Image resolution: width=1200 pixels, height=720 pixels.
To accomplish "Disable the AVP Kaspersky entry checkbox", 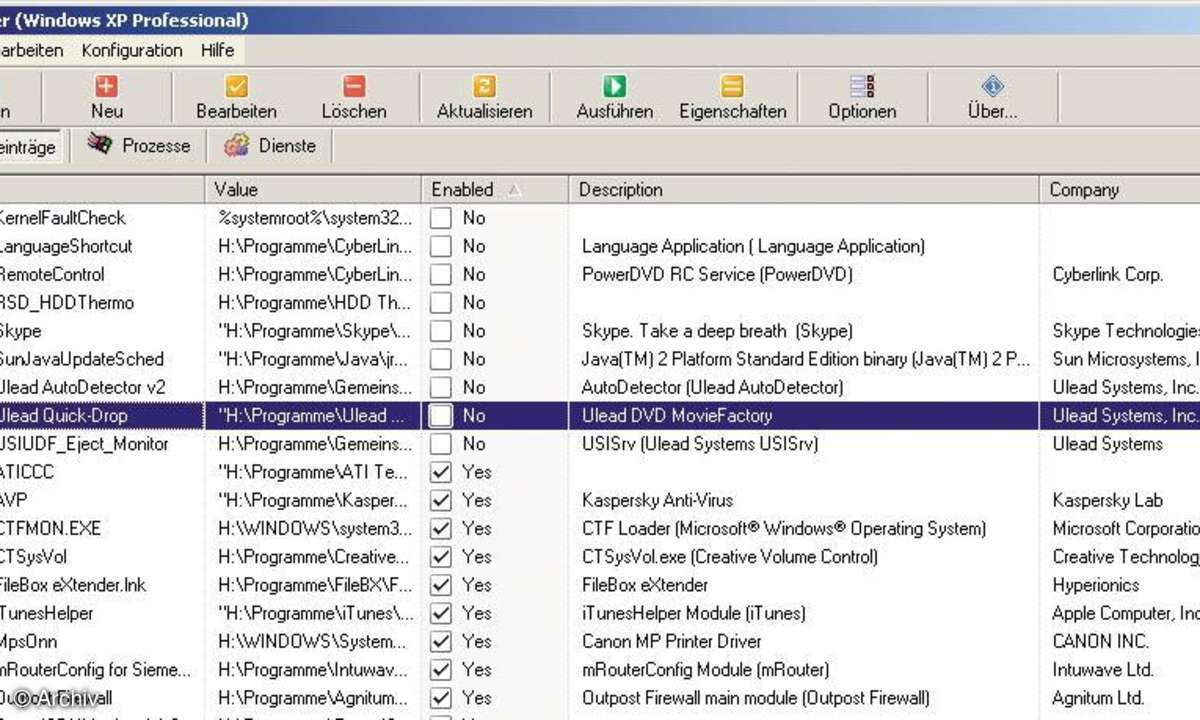I will [x=440, y=500].
